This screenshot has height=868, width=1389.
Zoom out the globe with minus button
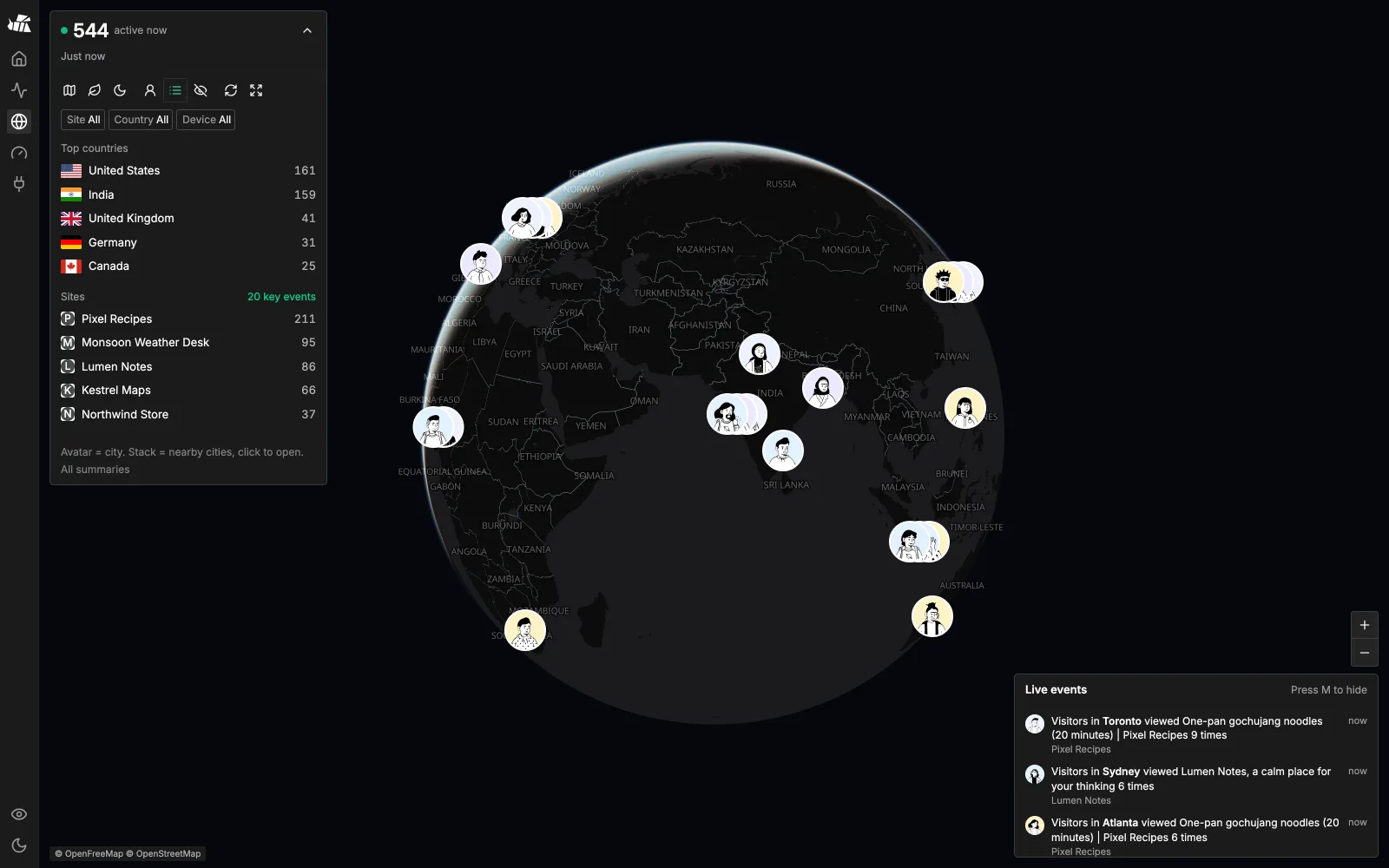point(1365,653)
